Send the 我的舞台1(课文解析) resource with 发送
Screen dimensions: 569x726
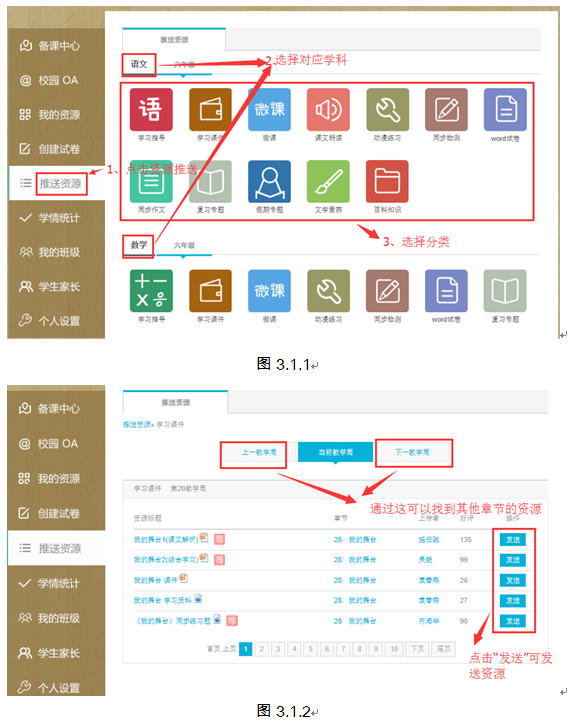(x=513, y=540)
